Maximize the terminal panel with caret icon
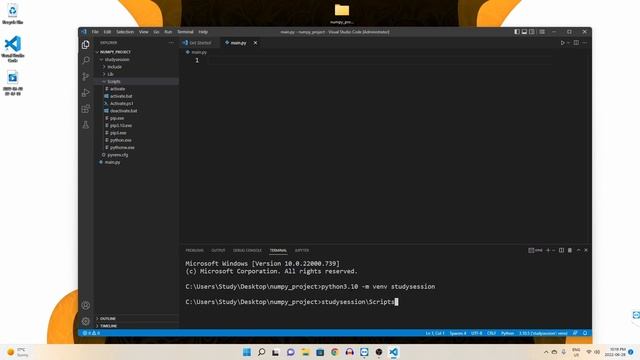Image resolution: width=640 pixels, height=360 pixels. pyautogui.click(x=578, y=250)
